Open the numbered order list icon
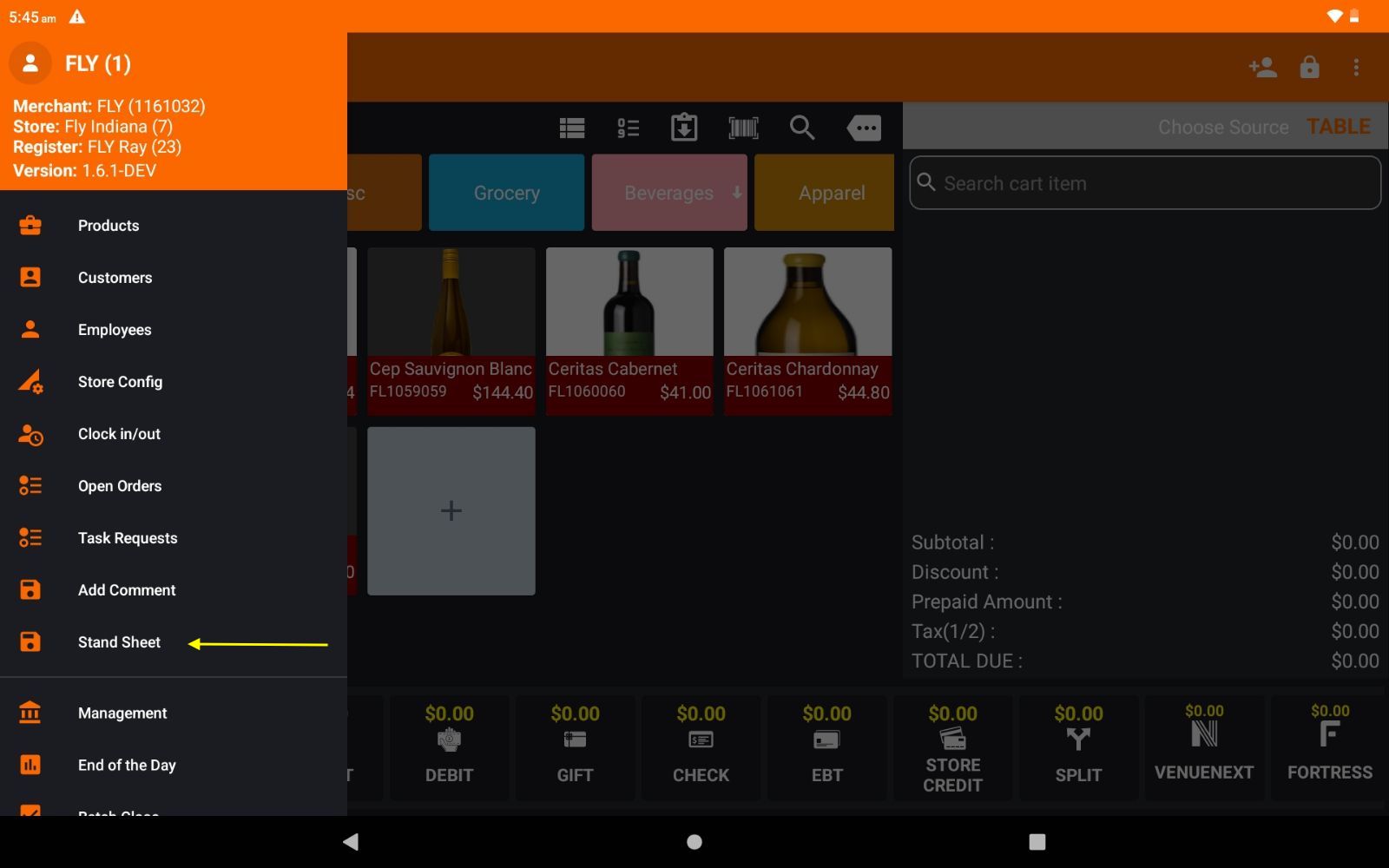This screenshot has height=868, width=1389. (x=628, y=128)
